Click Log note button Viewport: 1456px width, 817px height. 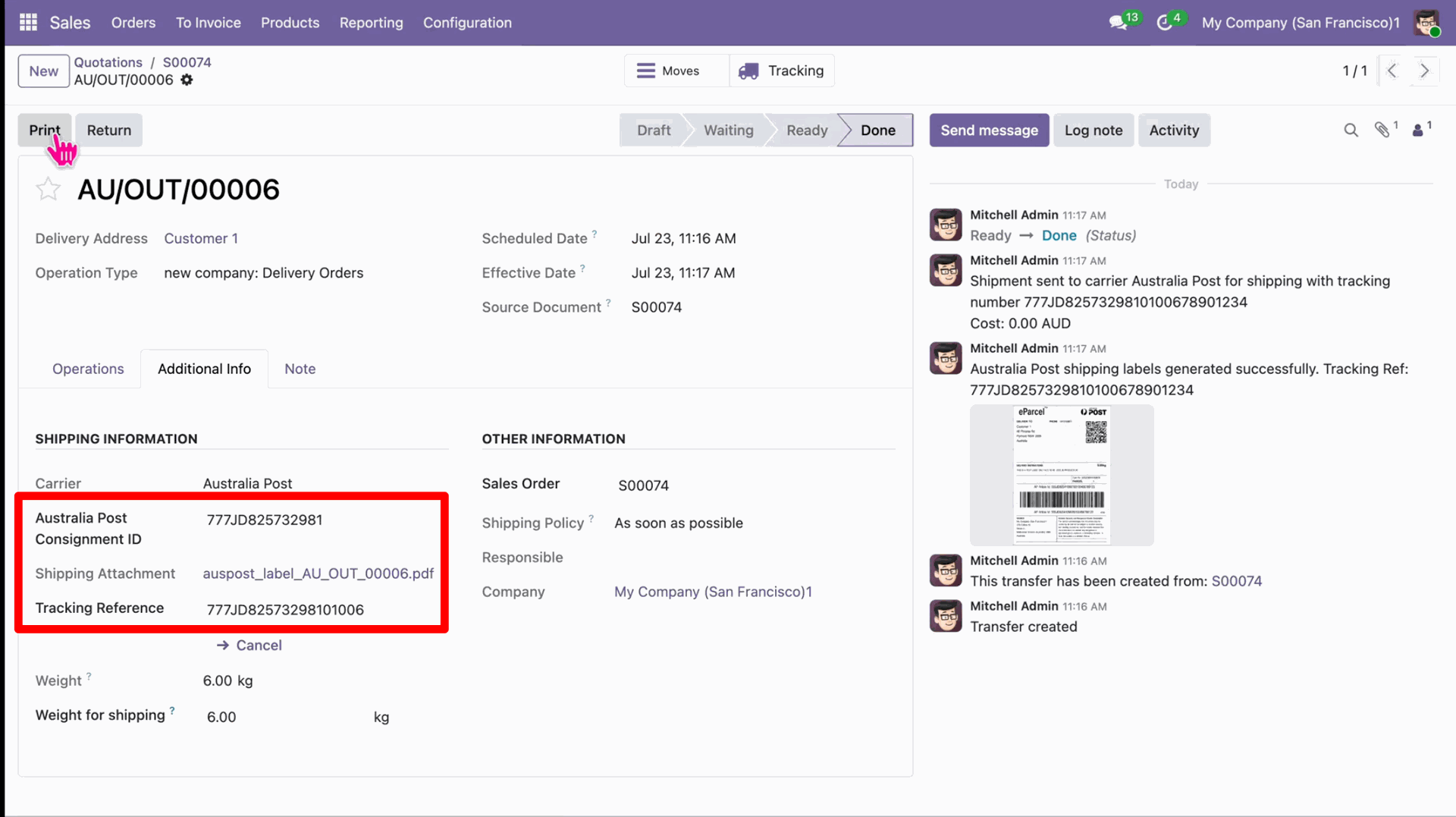(x=1094, y=130)
